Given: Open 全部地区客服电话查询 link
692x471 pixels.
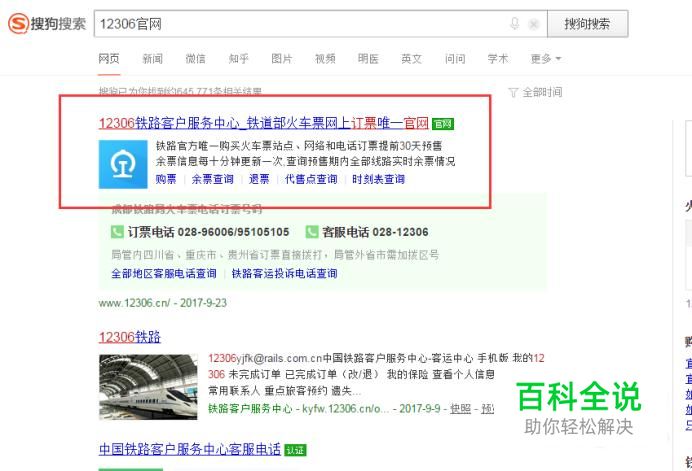Looking at the screenshot, I should click(x=164, y=273).
